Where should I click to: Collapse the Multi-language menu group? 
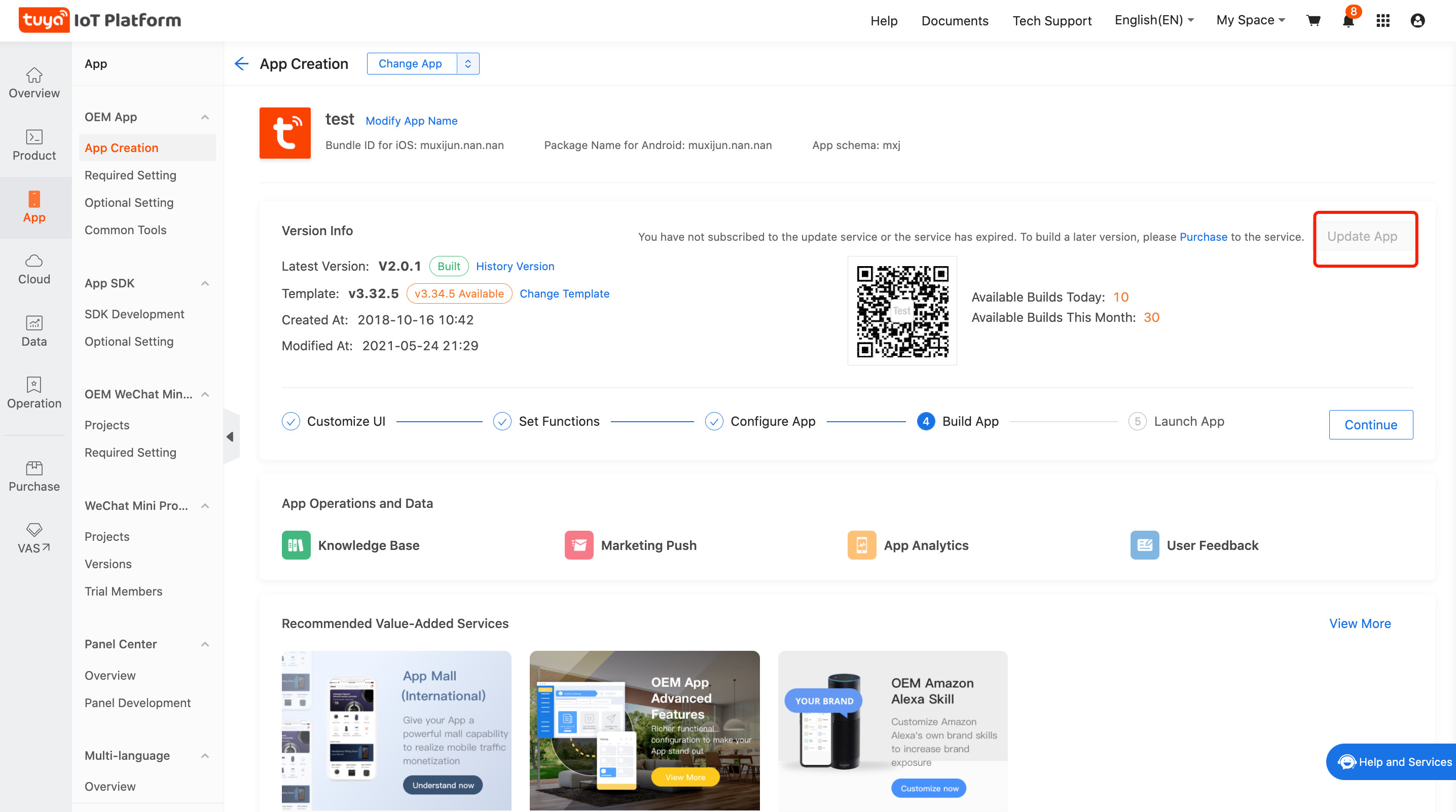click(205, 756)
